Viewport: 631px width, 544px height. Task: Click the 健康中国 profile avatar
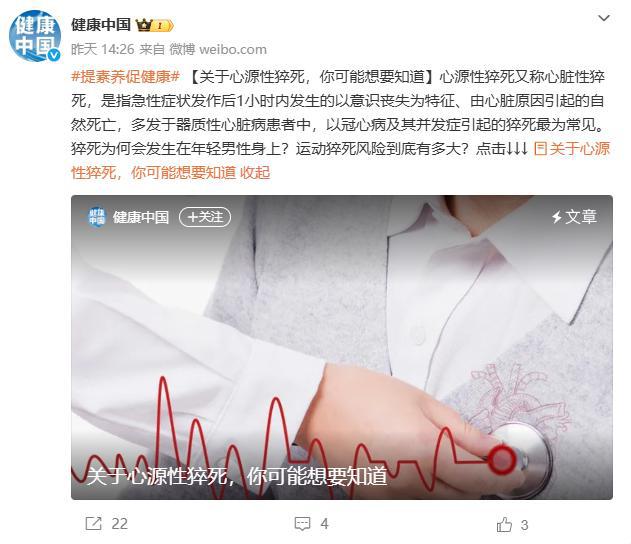35,35
